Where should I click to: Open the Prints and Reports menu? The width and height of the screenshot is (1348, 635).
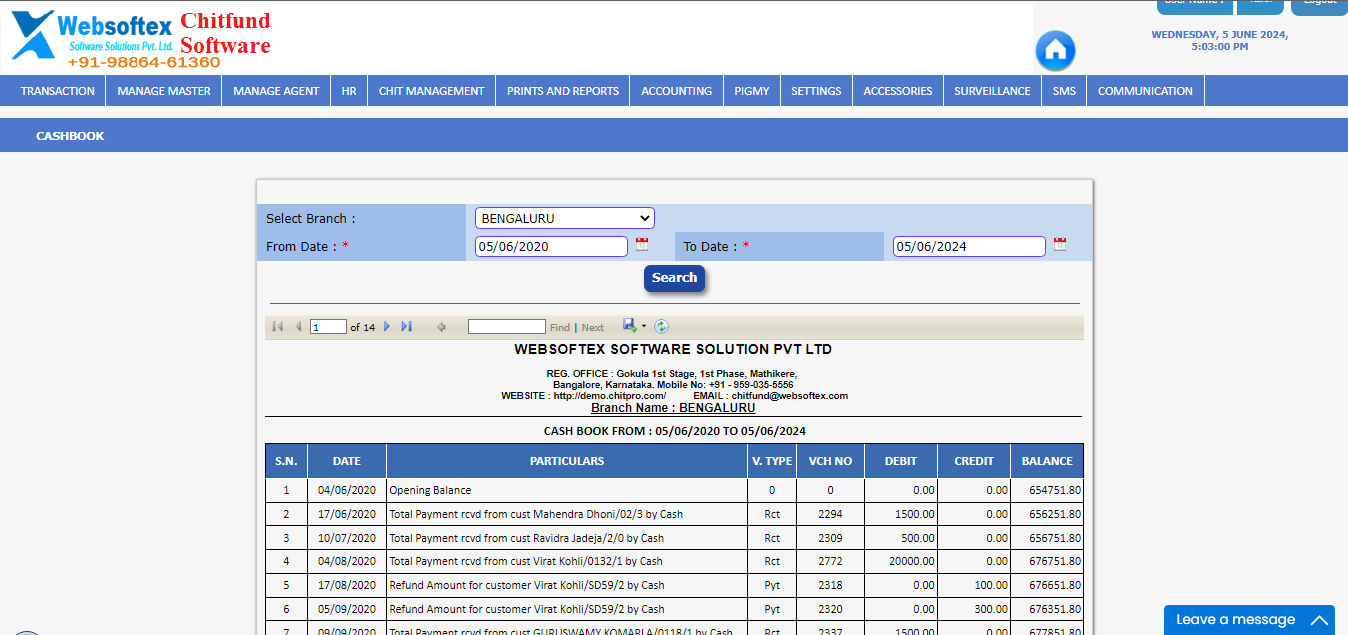(x=563, y=91)
